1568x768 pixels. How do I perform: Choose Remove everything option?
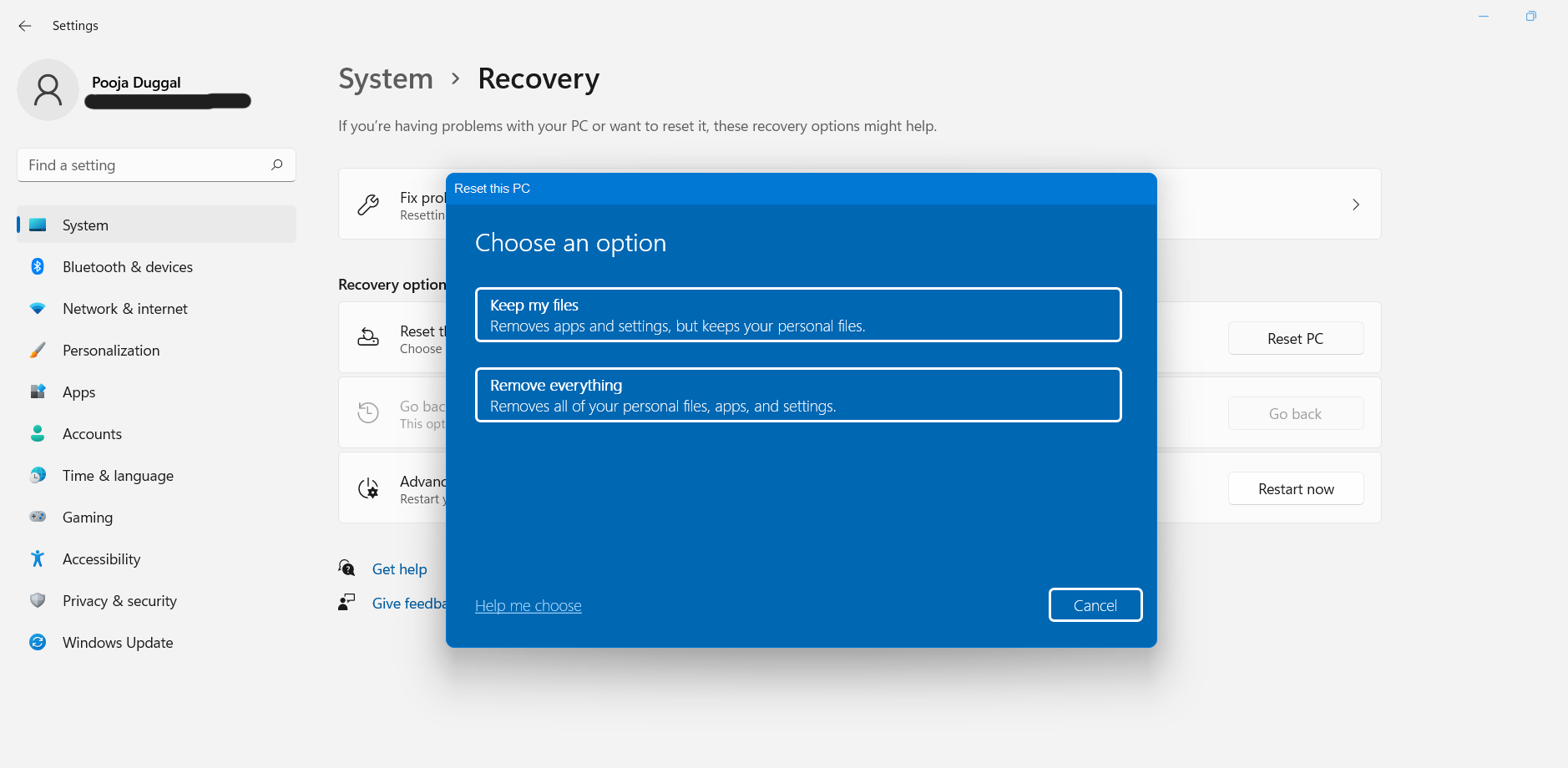tap(798, 395)
